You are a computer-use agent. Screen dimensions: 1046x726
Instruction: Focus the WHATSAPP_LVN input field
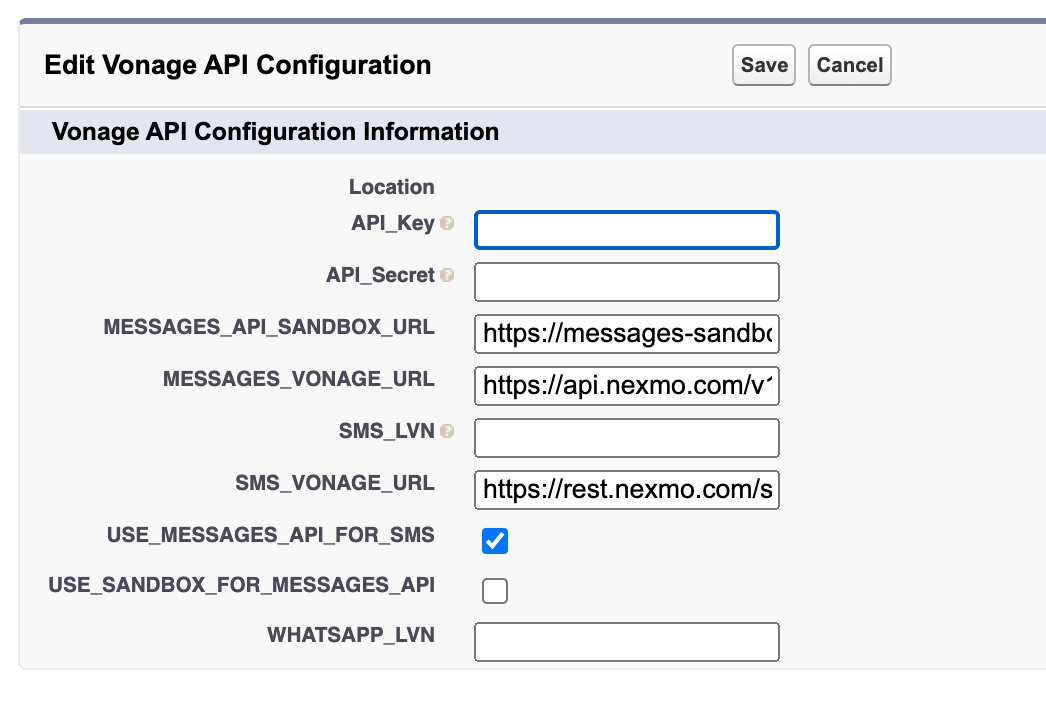click(x=626, y=642)
